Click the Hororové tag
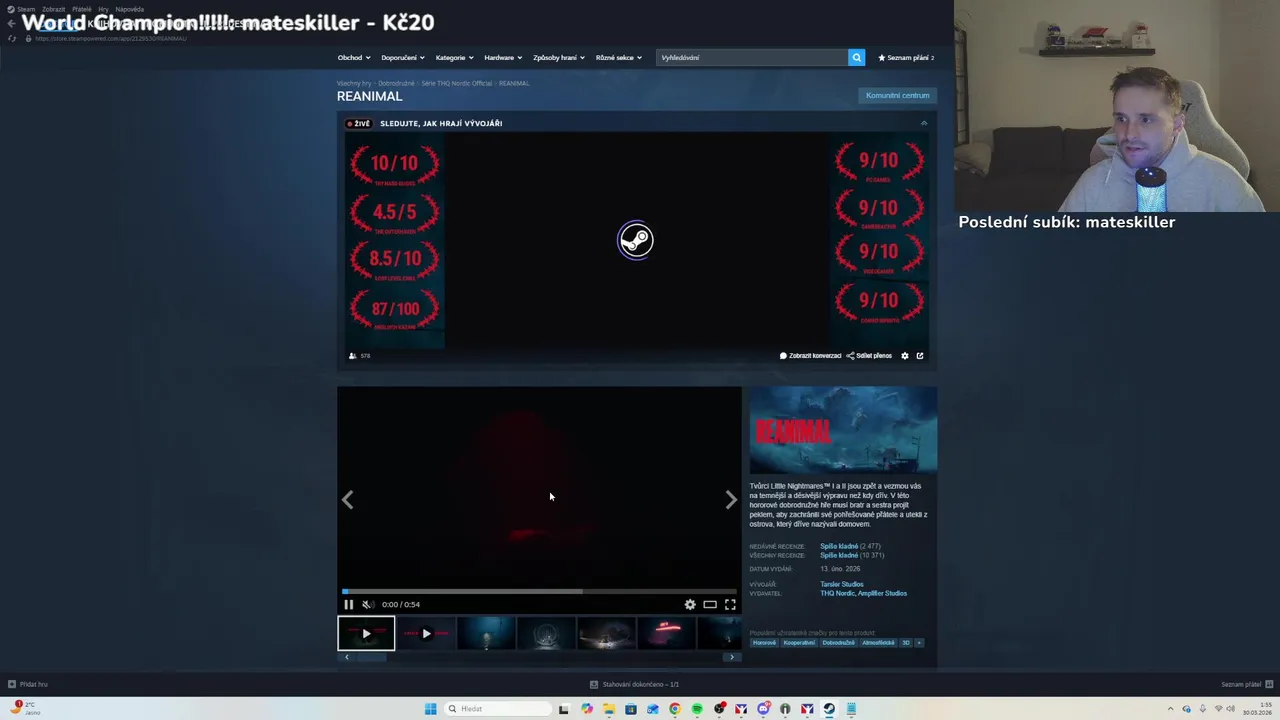The height and width of the screenshot is (720, 1280). (764, 643)
